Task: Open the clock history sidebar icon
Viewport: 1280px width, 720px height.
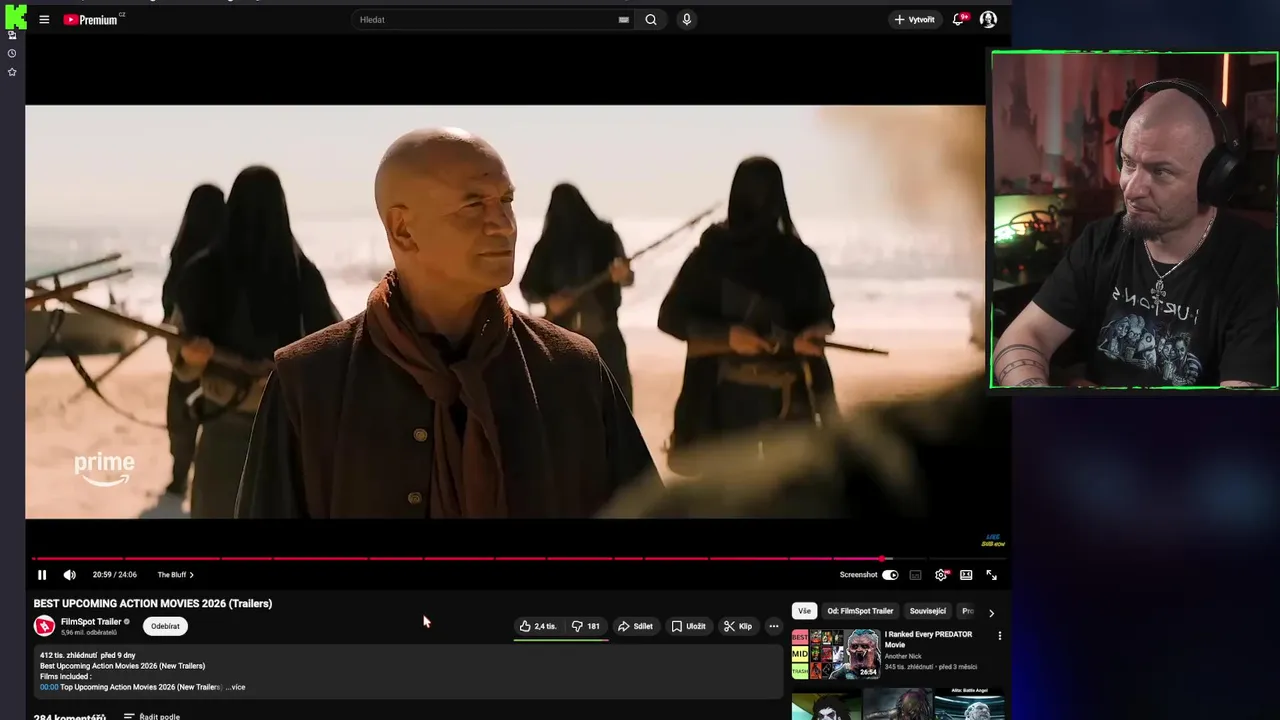Action: pyautogui.click(x=12, y=53)
